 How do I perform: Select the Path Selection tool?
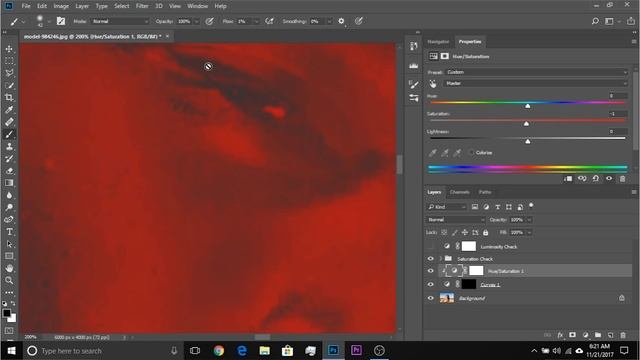[x=9, y=244]
